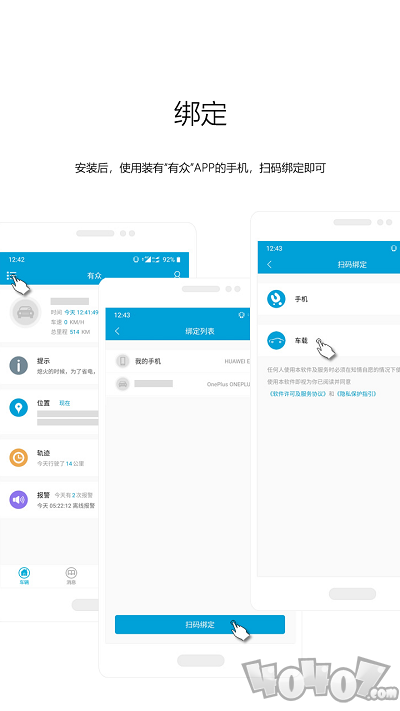Select the car icon in the 绑定列表 row

[122, 384]
